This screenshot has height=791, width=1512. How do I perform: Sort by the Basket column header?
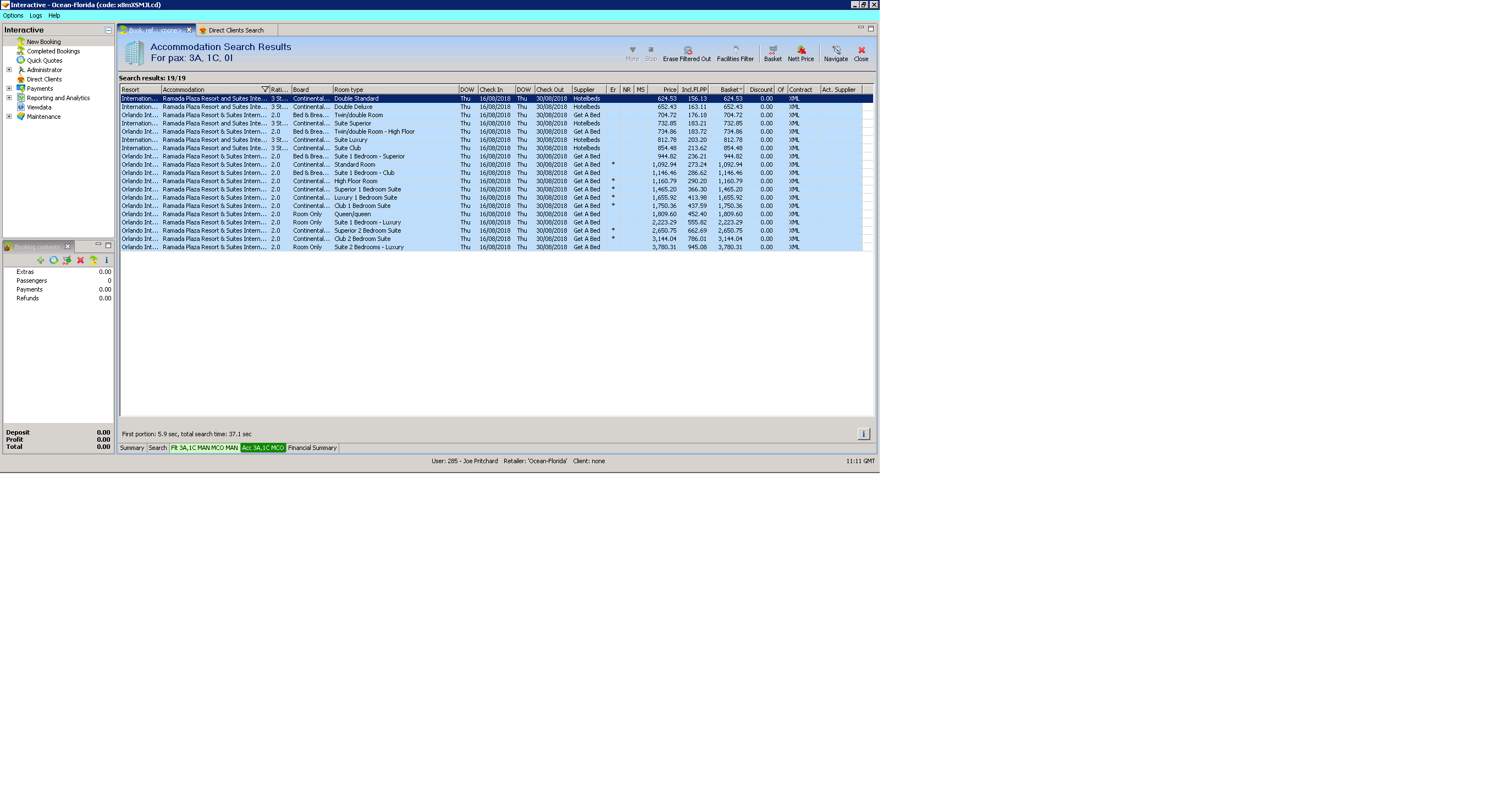pos(729,90)
